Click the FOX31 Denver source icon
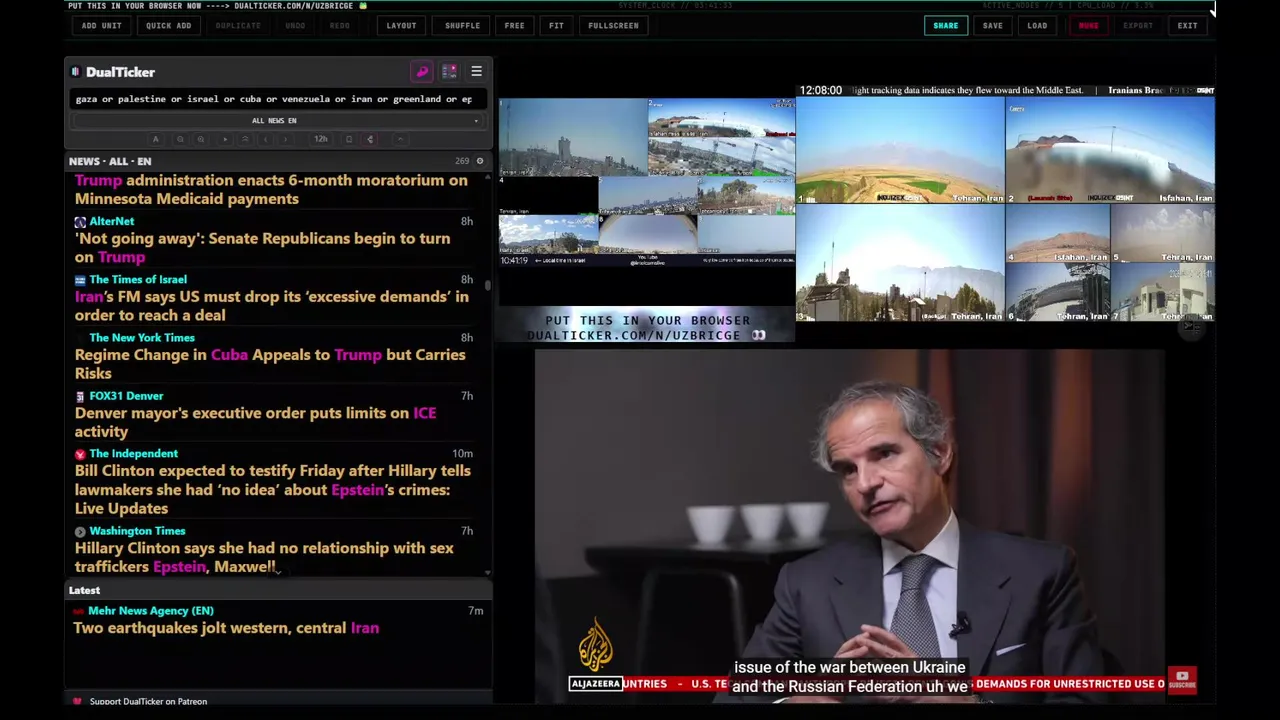This screenshot has height=720, width=1280. [x=80, y=396]
